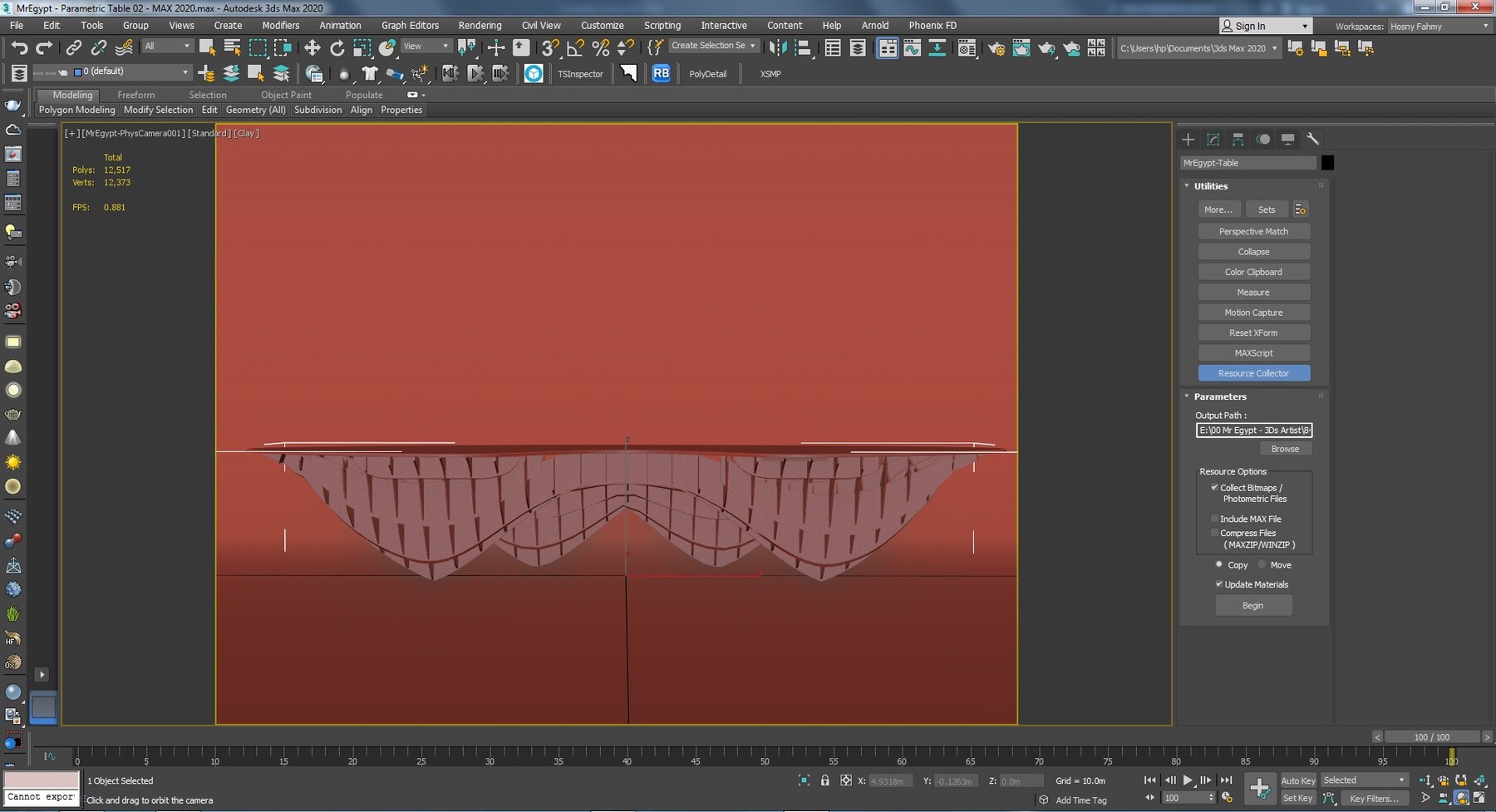Click the Undo icon
This screenshot has height=812, width=1496.
click(x=21, y=47)
